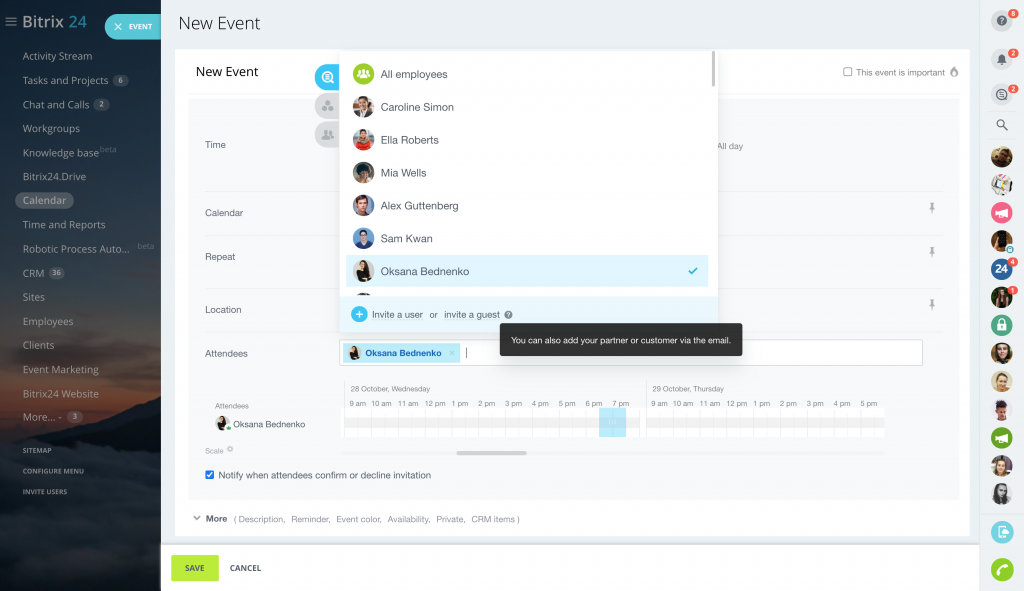Uncheck notify when attendees confirm checkbox

tap(210, 475)
